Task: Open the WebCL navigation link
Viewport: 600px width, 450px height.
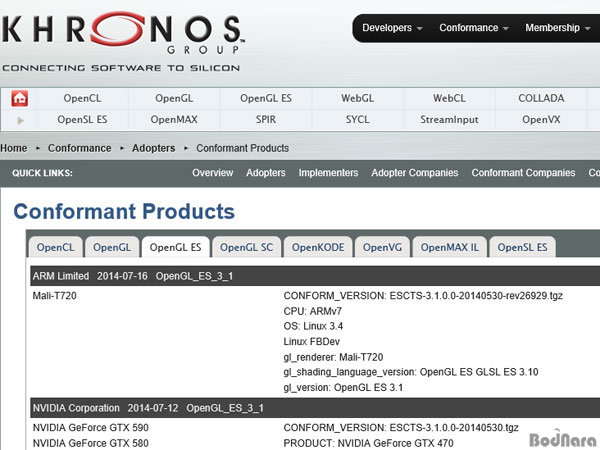Action: click(x=449, y=98)
